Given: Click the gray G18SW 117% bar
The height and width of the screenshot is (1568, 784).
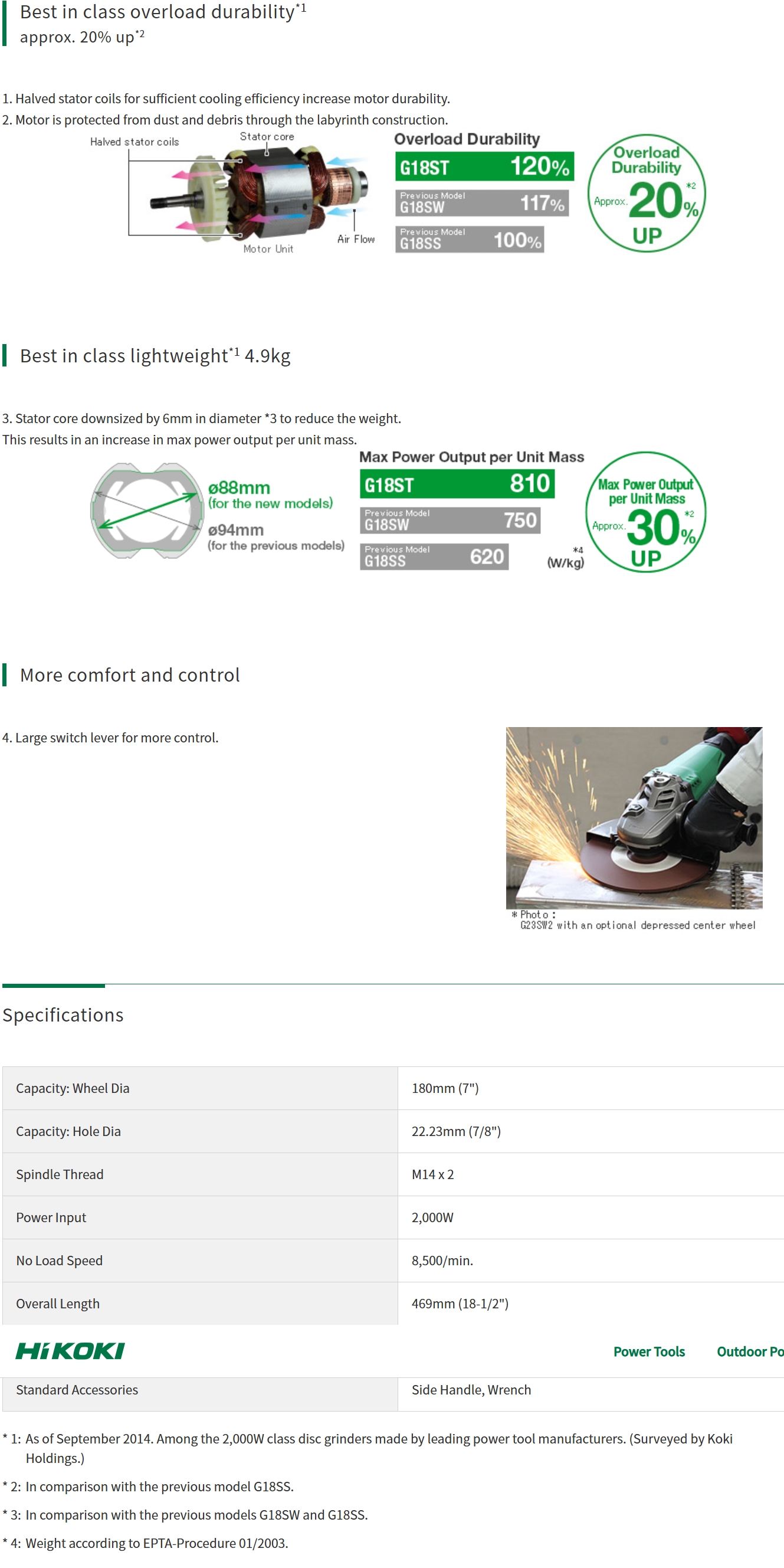Looking at the screenshot, I should (x=481, y=202).
